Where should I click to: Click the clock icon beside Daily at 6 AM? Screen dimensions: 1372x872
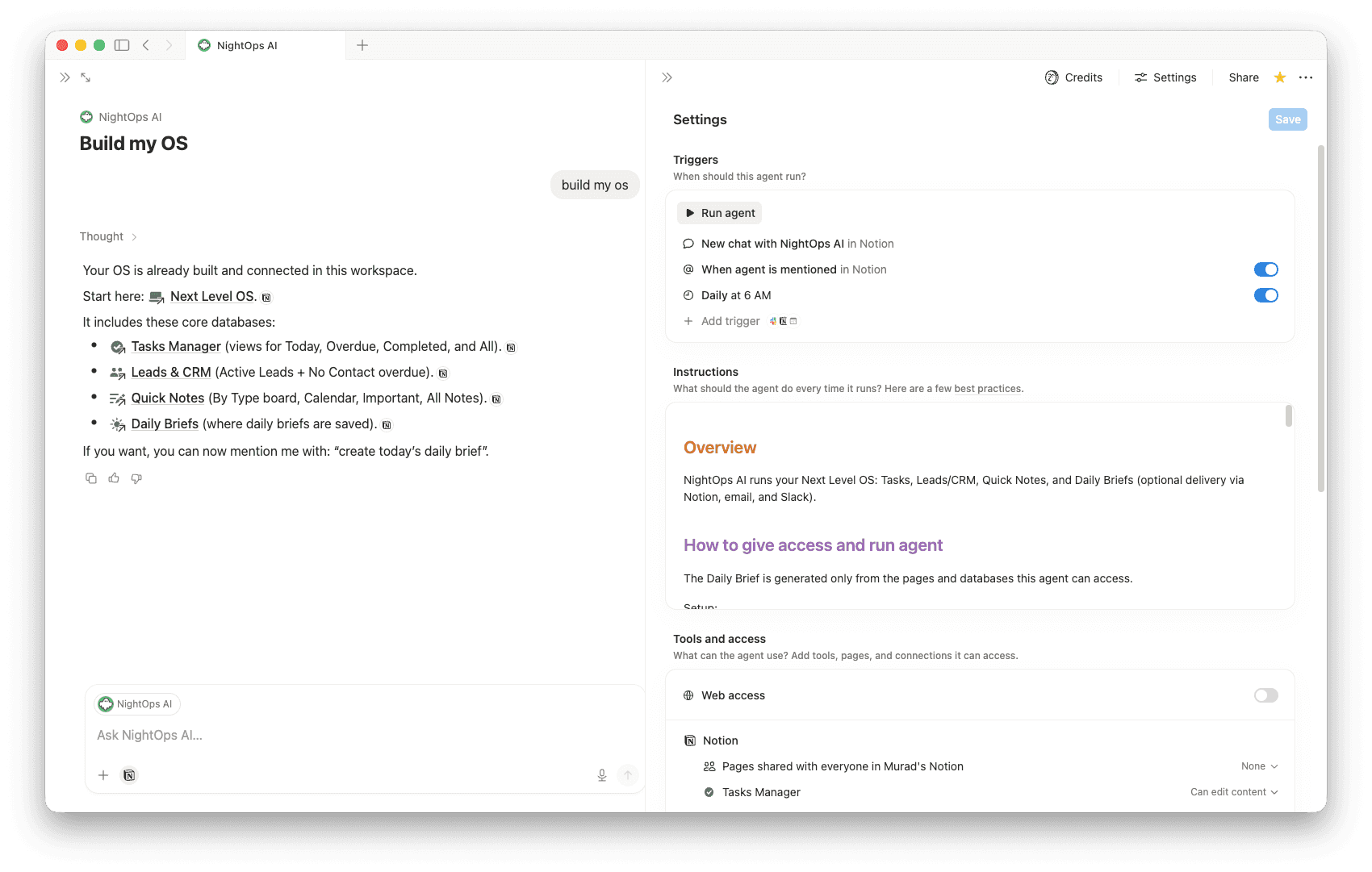pos(688,295)
